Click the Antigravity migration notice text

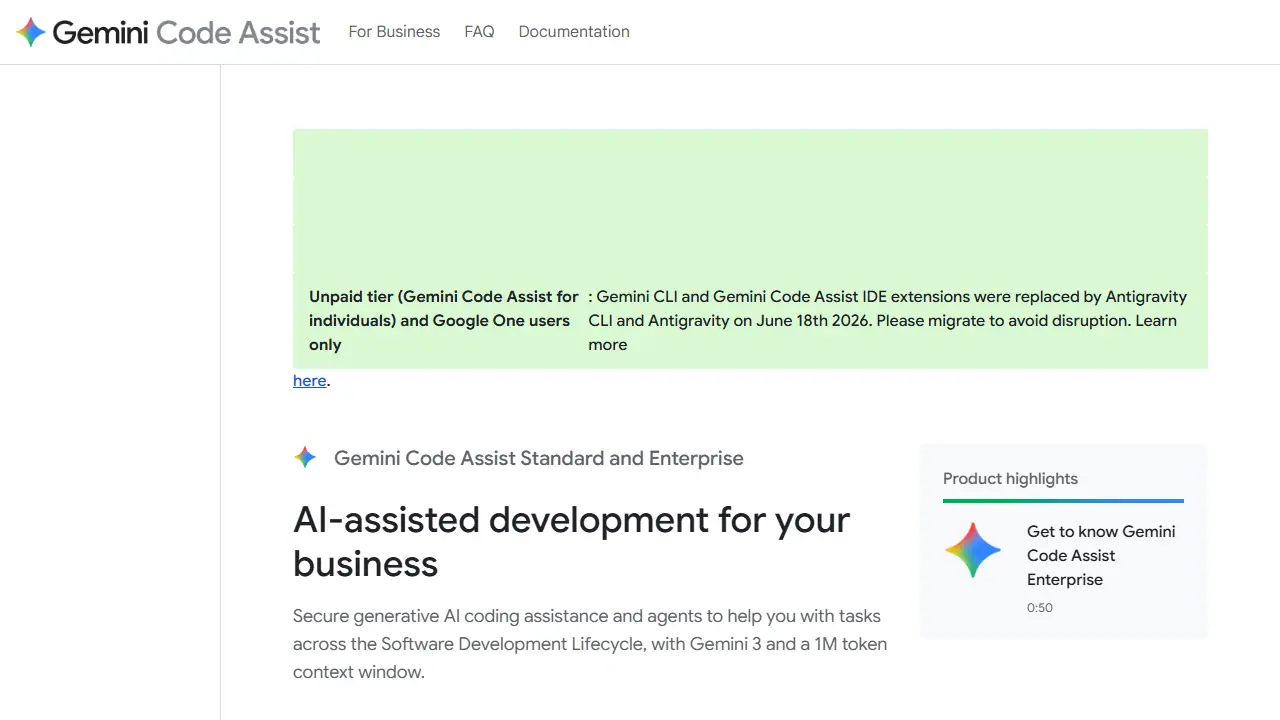click(887, 321)
